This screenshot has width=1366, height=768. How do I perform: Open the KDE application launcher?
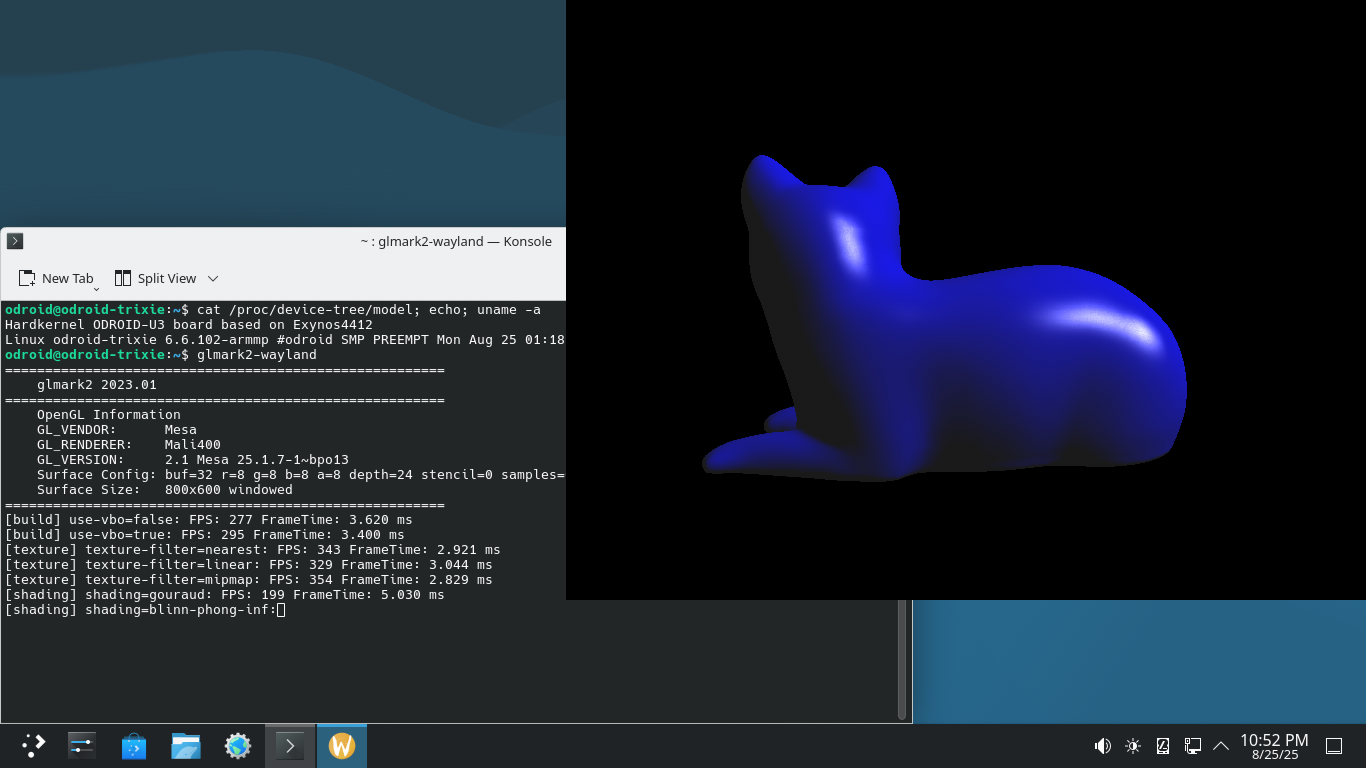[x=34, y=745]
